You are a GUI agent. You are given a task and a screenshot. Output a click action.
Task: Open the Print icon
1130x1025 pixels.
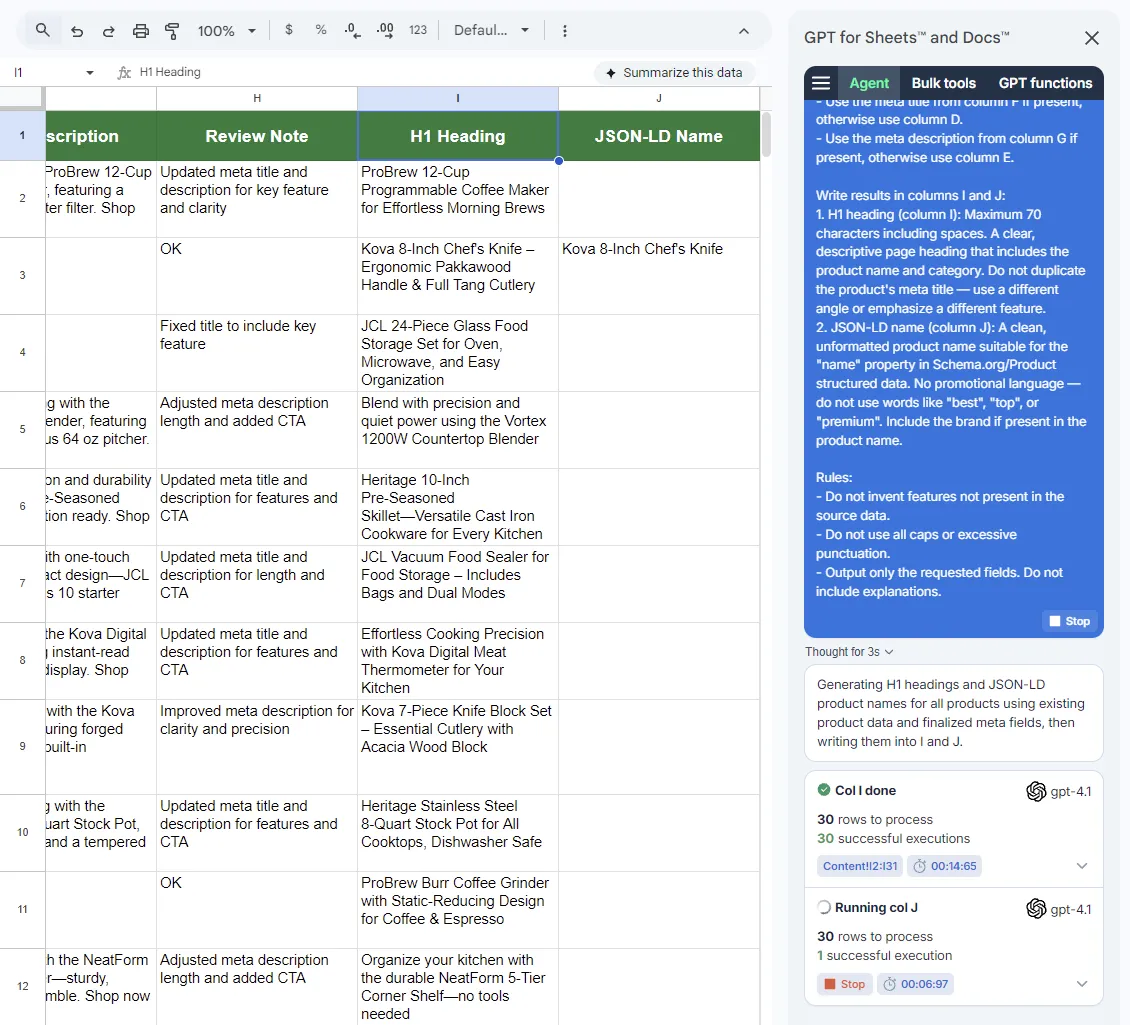(x=140, y=31)
